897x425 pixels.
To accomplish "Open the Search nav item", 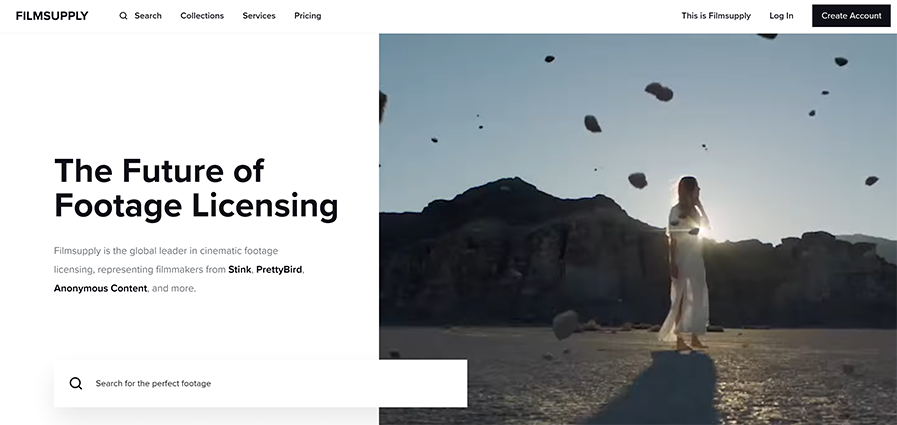I will (141, 16).
